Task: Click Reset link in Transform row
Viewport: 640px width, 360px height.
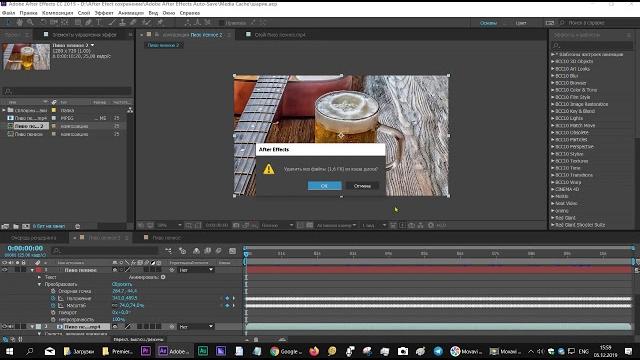Action: pyautogui.click(x=122, y=284)
